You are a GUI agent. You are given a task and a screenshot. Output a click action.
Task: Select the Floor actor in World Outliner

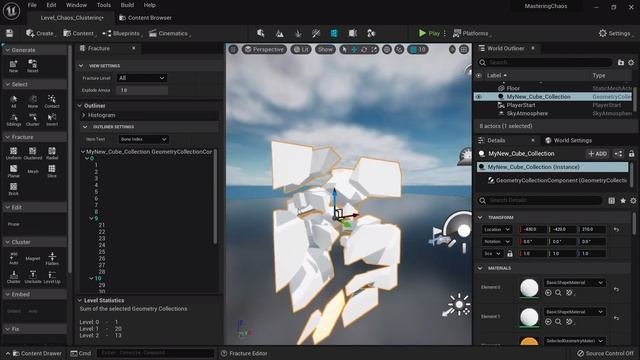tap(513, 88)
